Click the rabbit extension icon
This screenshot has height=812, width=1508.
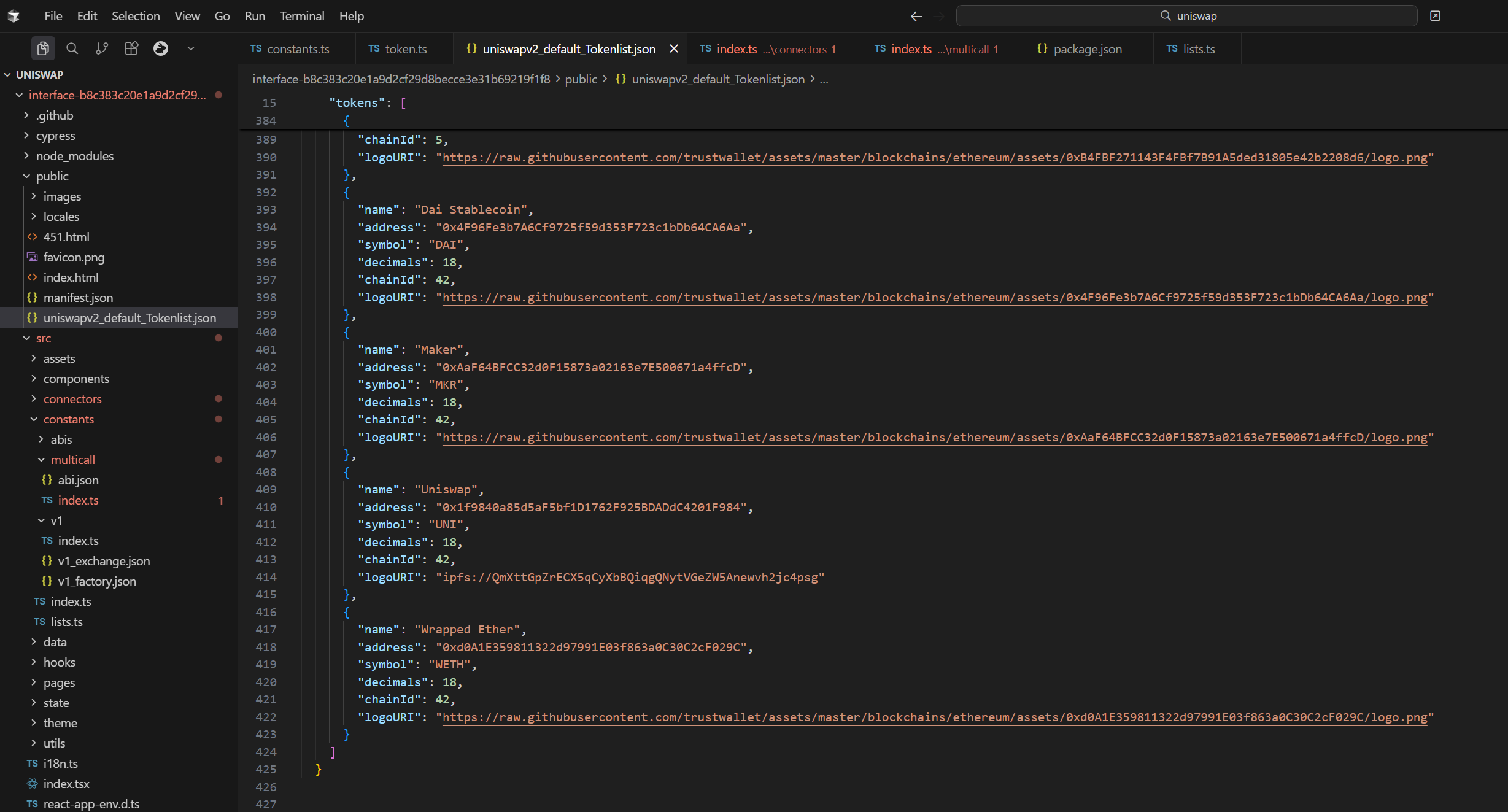pyautogui.click(x=161, y=48)
